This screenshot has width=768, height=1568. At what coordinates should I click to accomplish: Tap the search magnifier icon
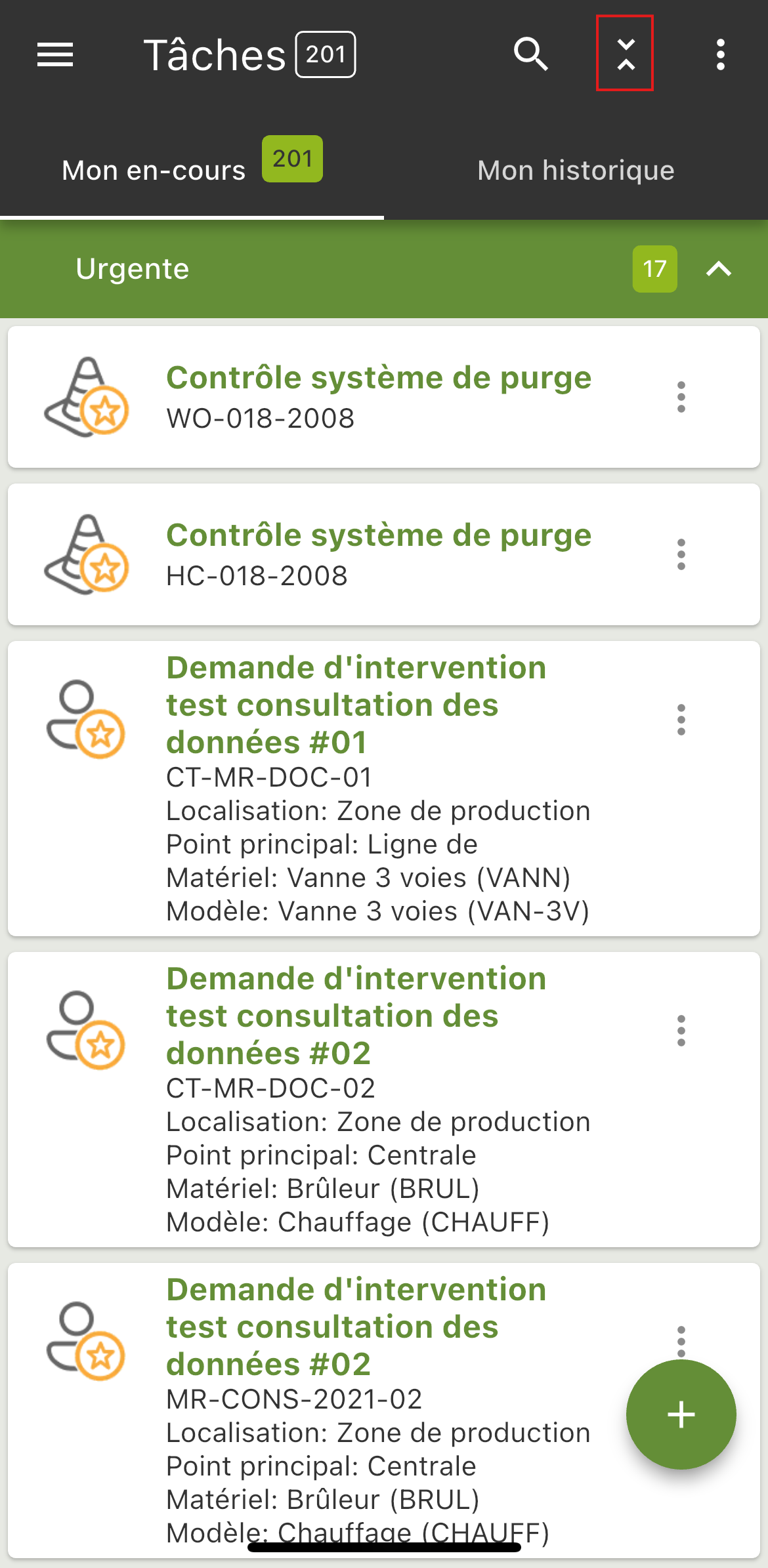(530, 54)
